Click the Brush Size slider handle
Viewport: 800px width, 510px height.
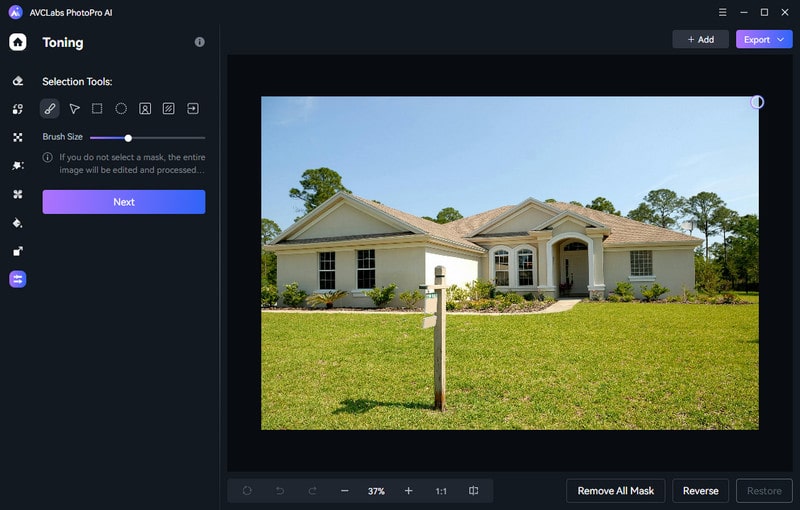(x=128, y=137)
